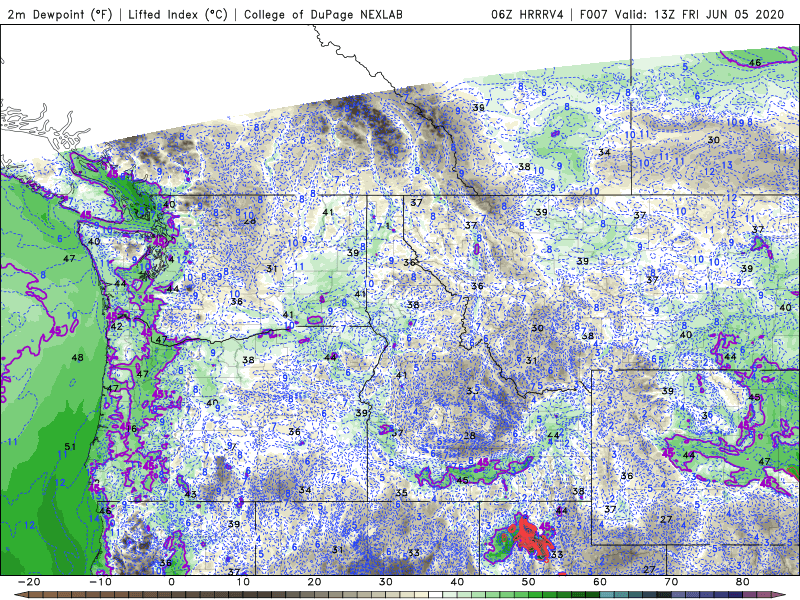
Task: Click the '42' dewpoint value on the coast
Action: coord(116,327)
